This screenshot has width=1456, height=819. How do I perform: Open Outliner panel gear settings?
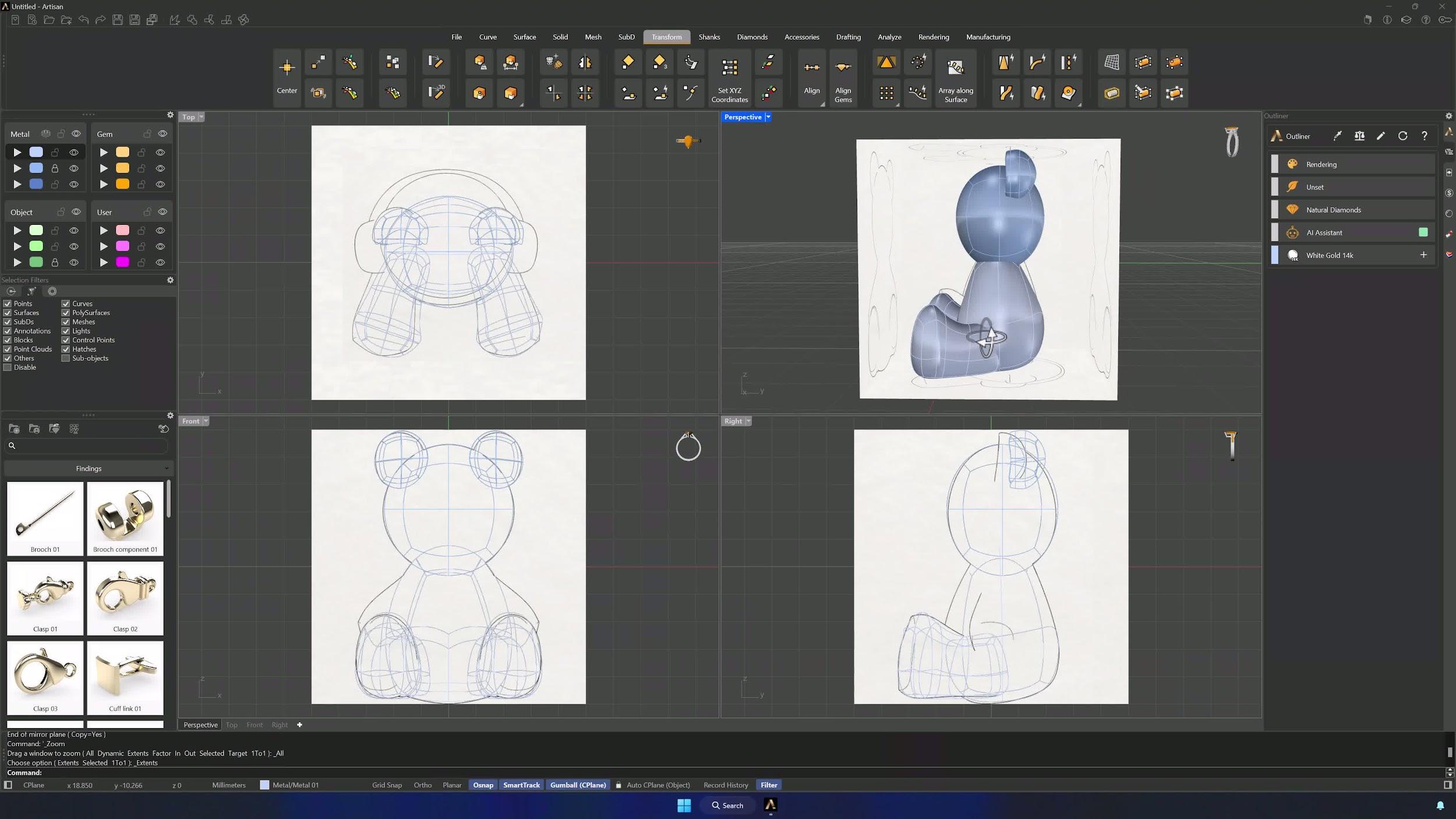tap(1448, 116)
